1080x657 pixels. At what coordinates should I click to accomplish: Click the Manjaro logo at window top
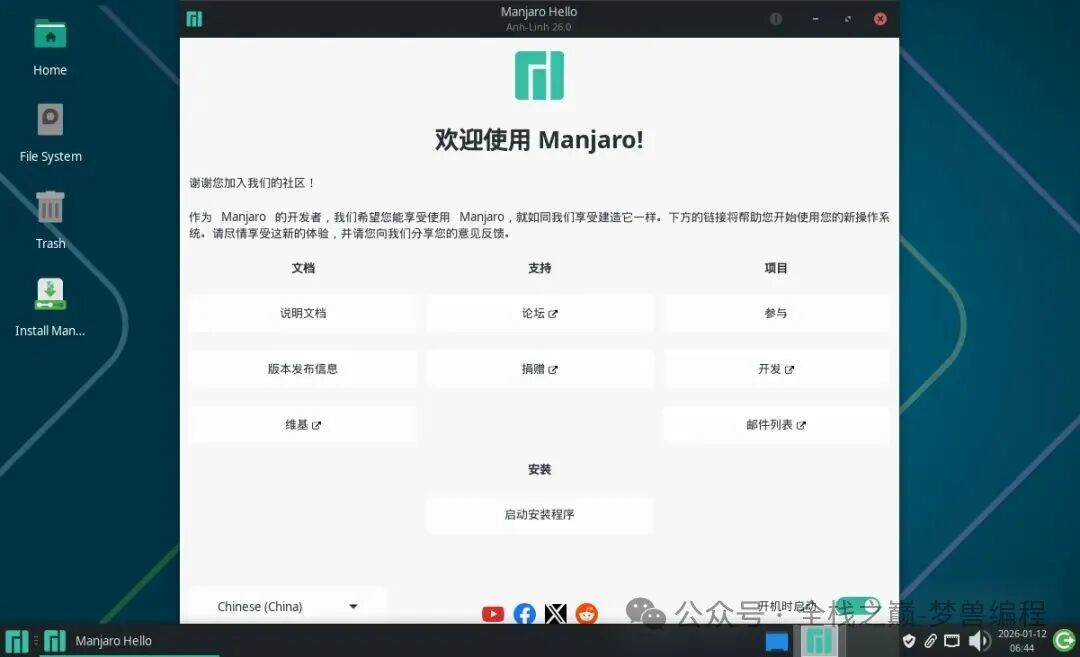539,75
